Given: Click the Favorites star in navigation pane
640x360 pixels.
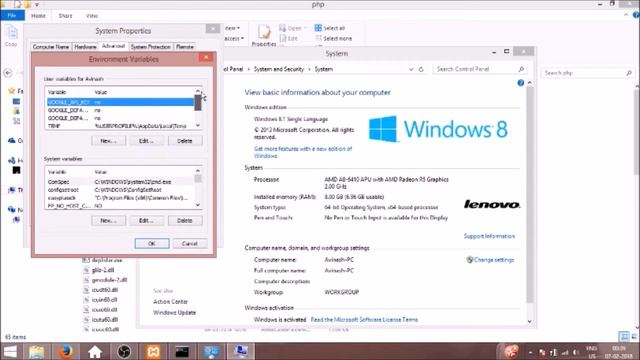Looking at the screenshot, I should coord(12,91).
